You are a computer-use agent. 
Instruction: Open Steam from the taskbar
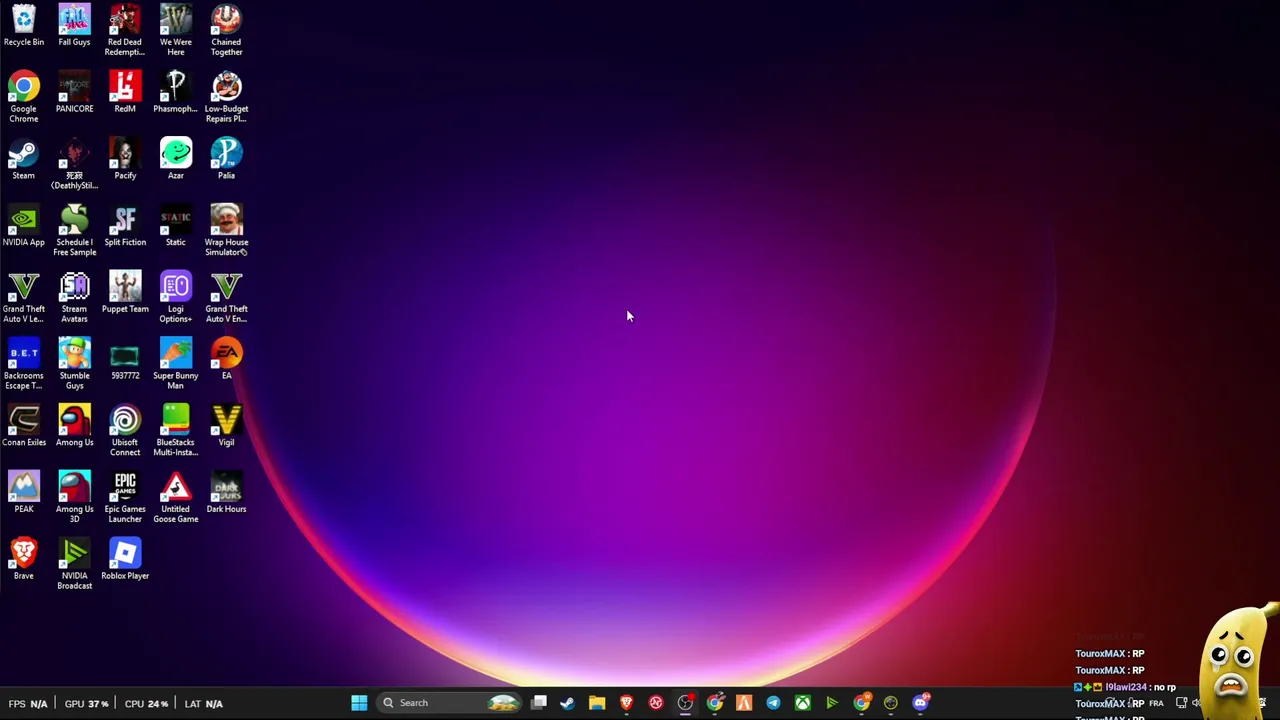pos(567,703)
